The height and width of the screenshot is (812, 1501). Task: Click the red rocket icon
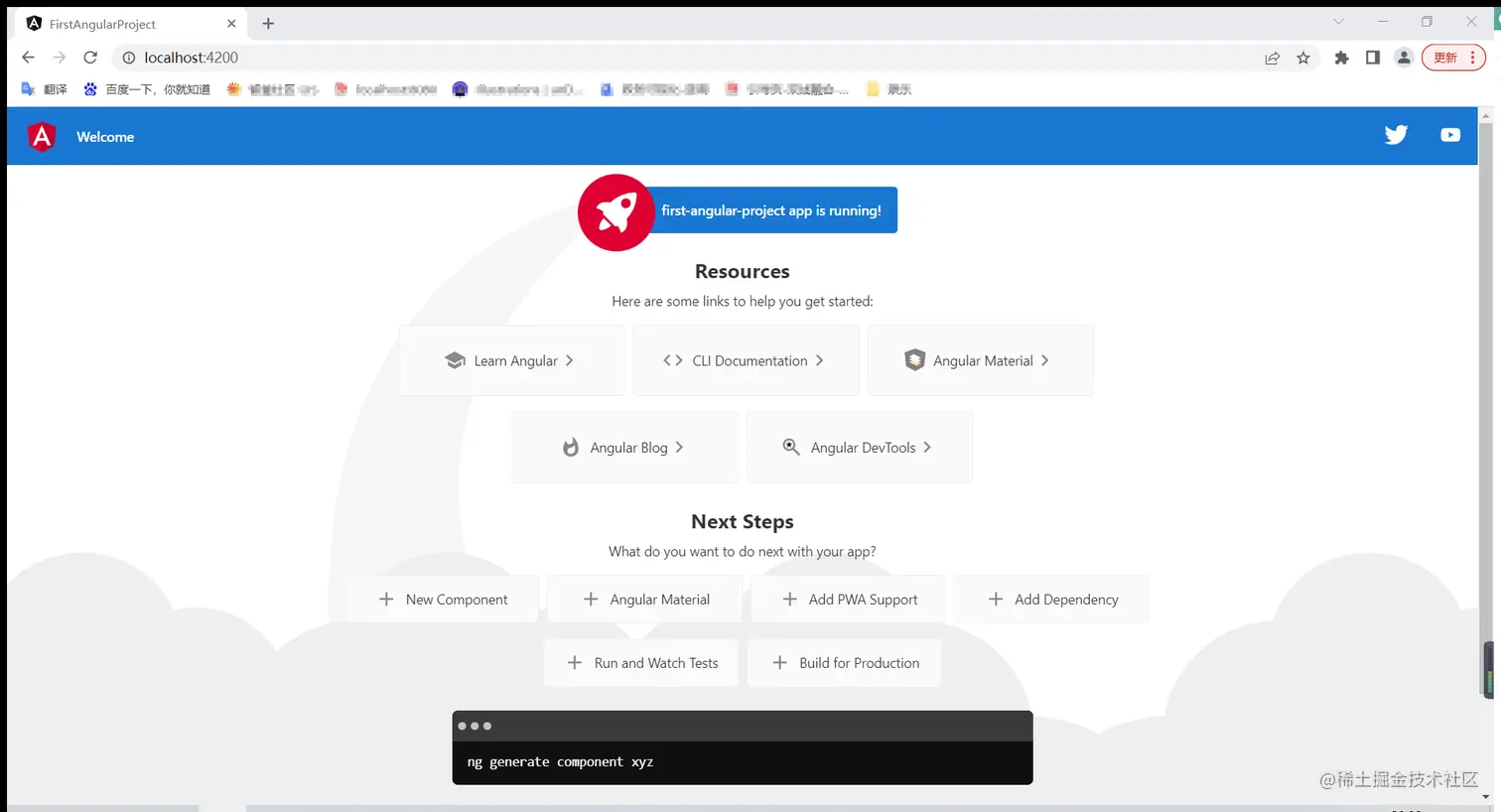tap(616, 212)
